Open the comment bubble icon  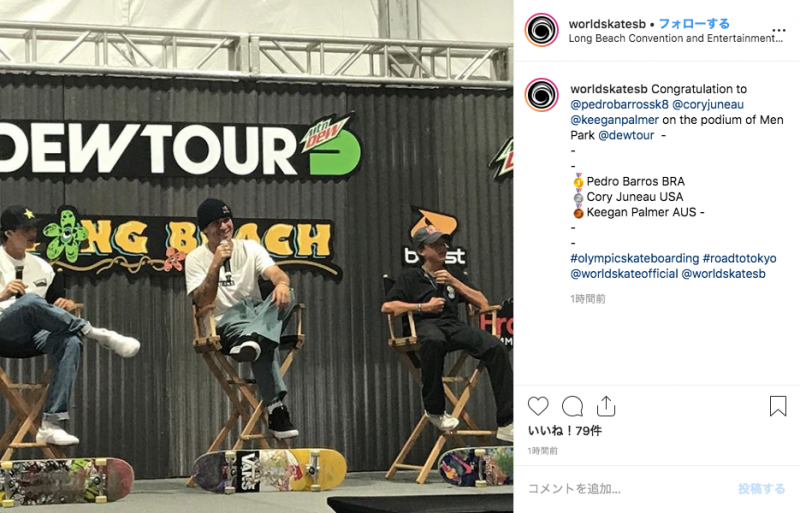pos(572,406)
